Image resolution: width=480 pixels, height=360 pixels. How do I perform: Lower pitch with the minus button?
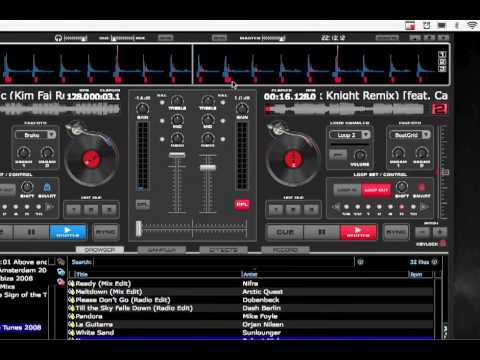coord(422,232)
